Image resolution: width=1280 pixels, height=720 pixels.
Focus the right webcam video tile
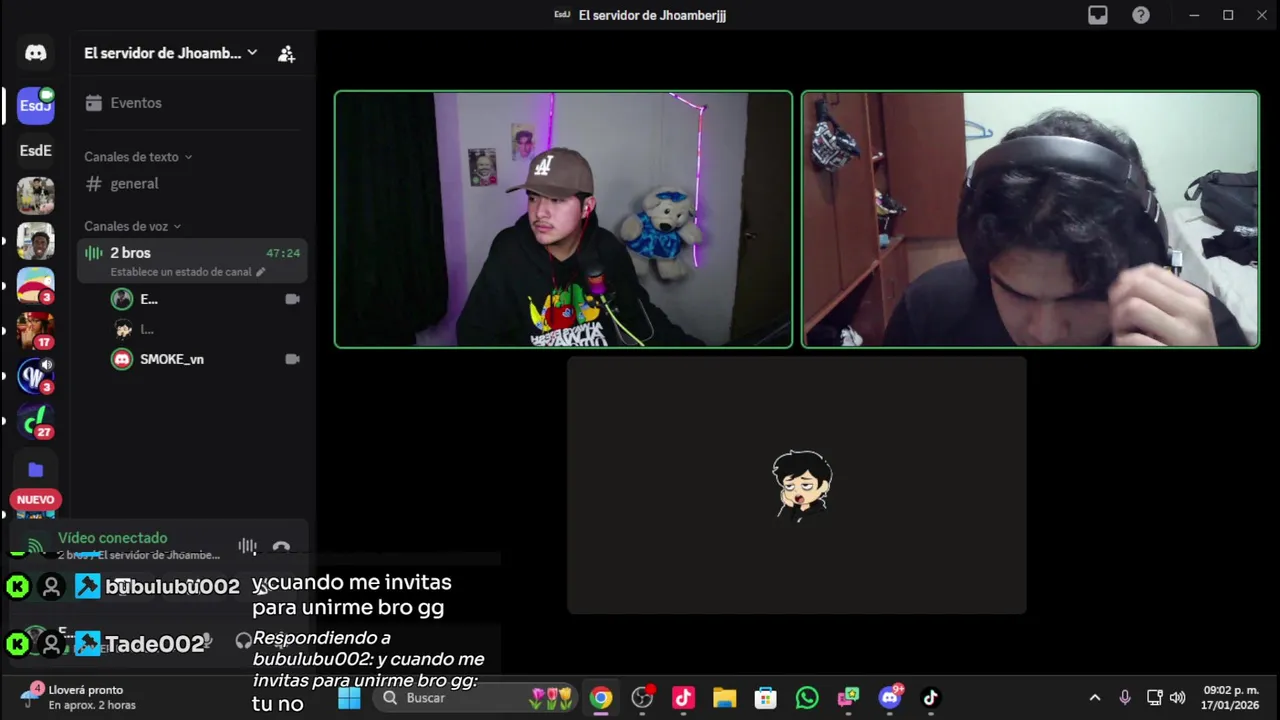click(1030, 219)
